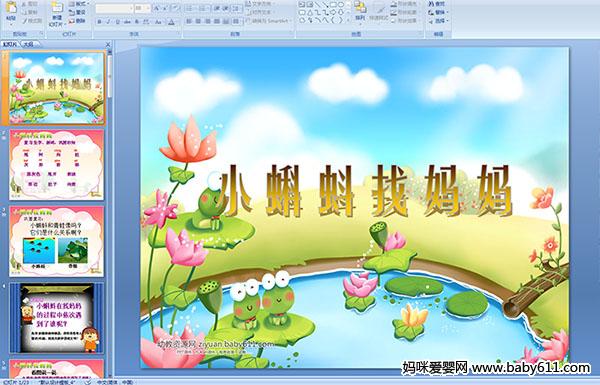Switch to the Slides (幻灯片) tab
This screenshot has width=600, height=385.
pos(10,44)
